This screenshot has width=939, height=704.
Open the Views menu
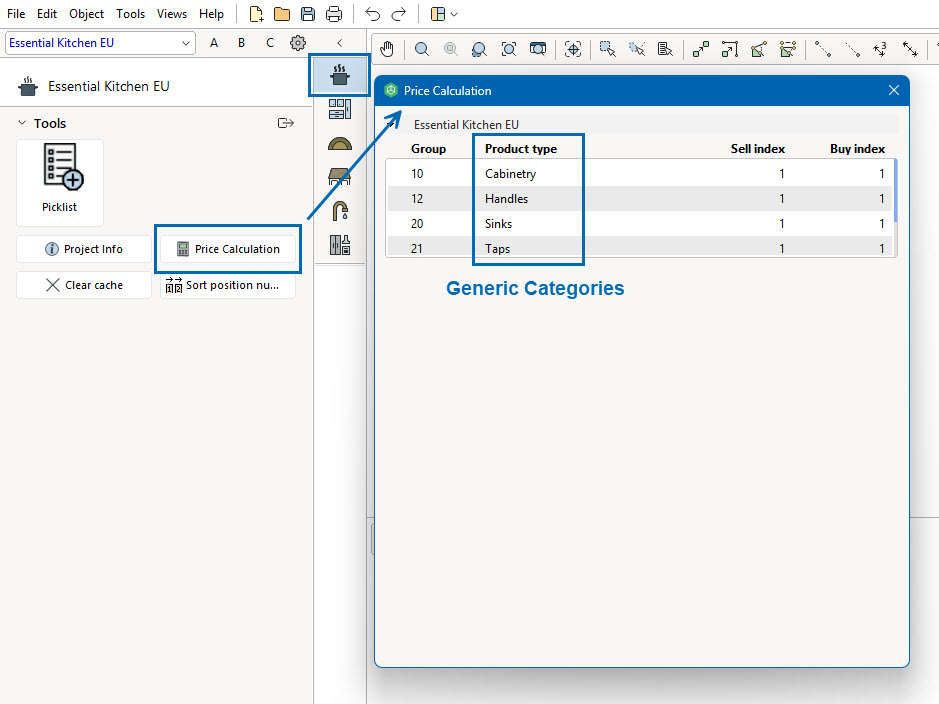point(172,14)
